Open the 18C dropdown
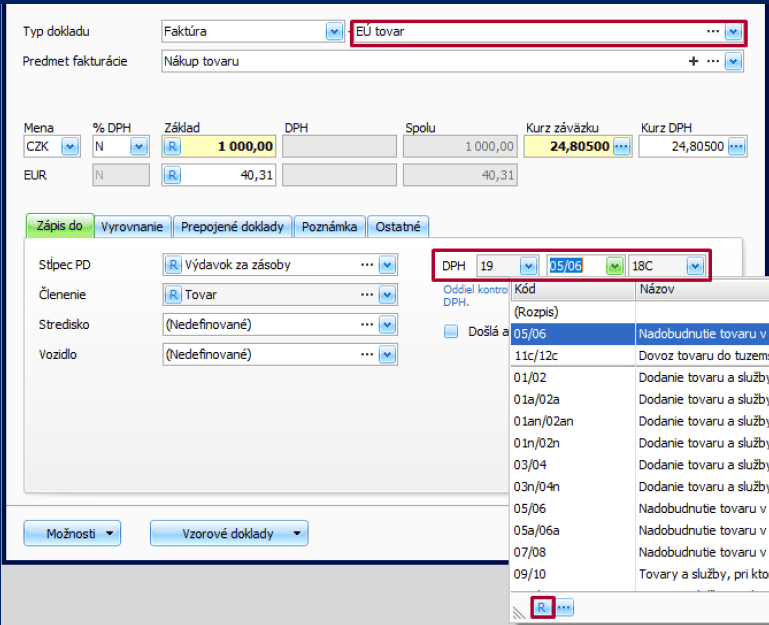Image resolution: width=769 pixels, height=625 pixels. coord(694,266)
